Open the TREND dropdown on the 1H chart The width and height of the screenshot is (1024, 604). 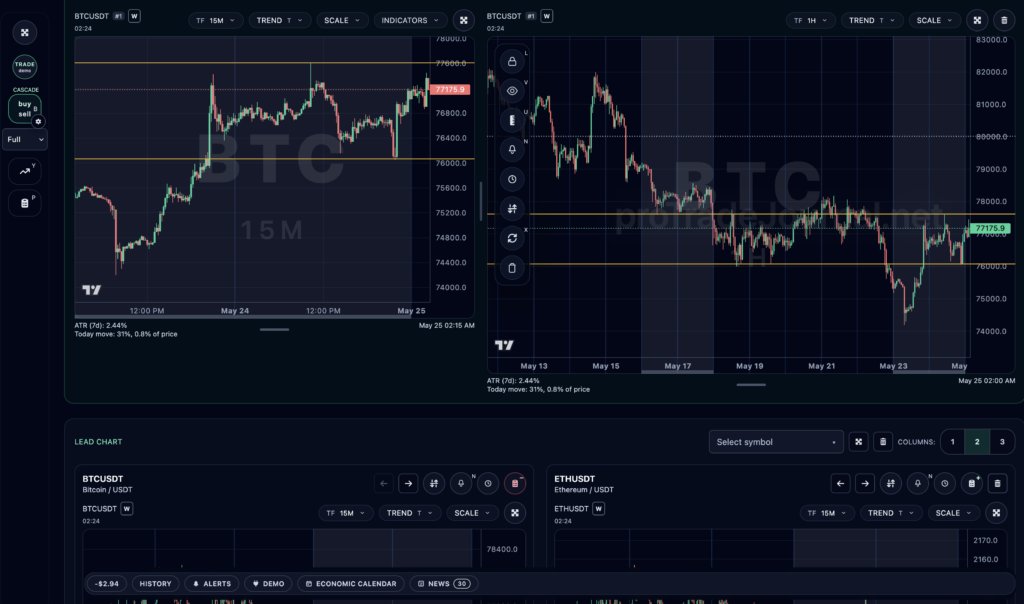pos(872,20)
